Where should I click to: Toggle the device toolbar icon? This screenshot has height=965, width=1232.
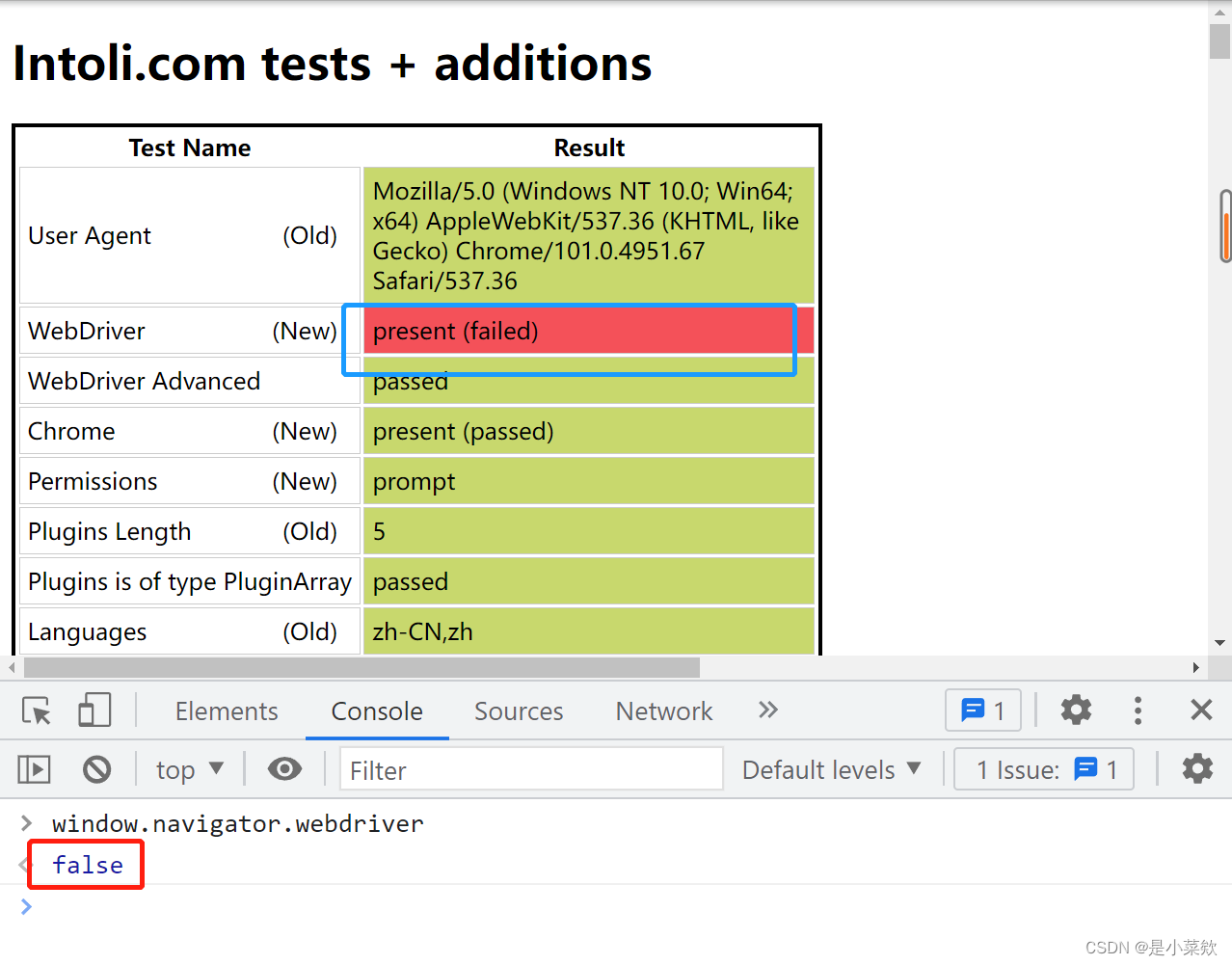(x=94, y=711)
